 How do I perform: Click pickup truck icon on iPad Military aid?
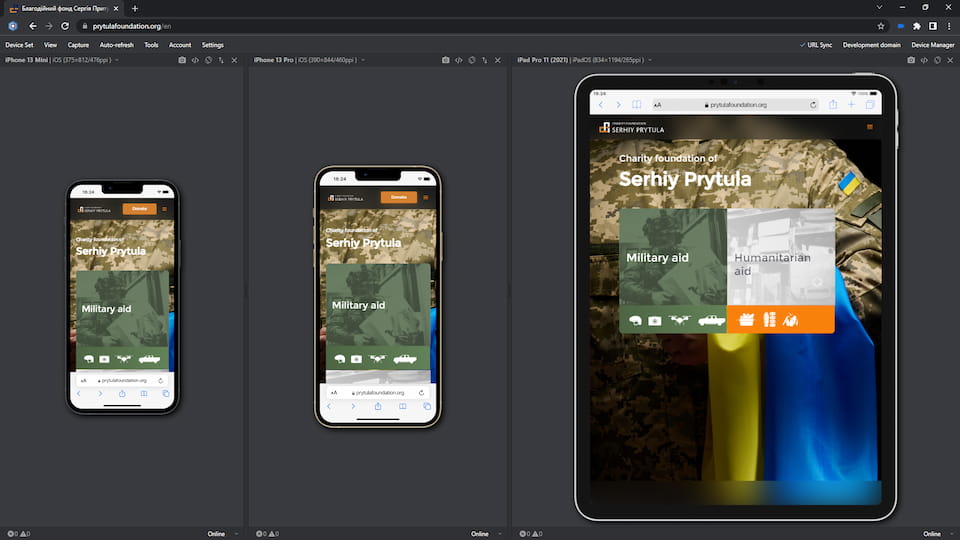711,320
